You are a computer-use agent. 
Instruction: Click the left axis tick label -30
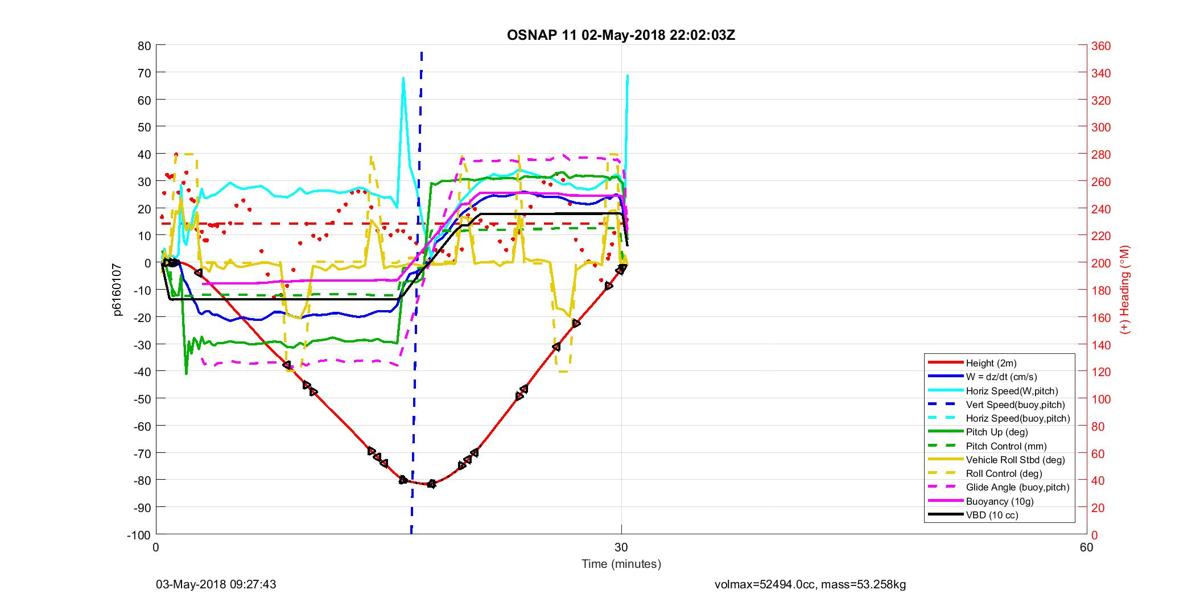144,345
